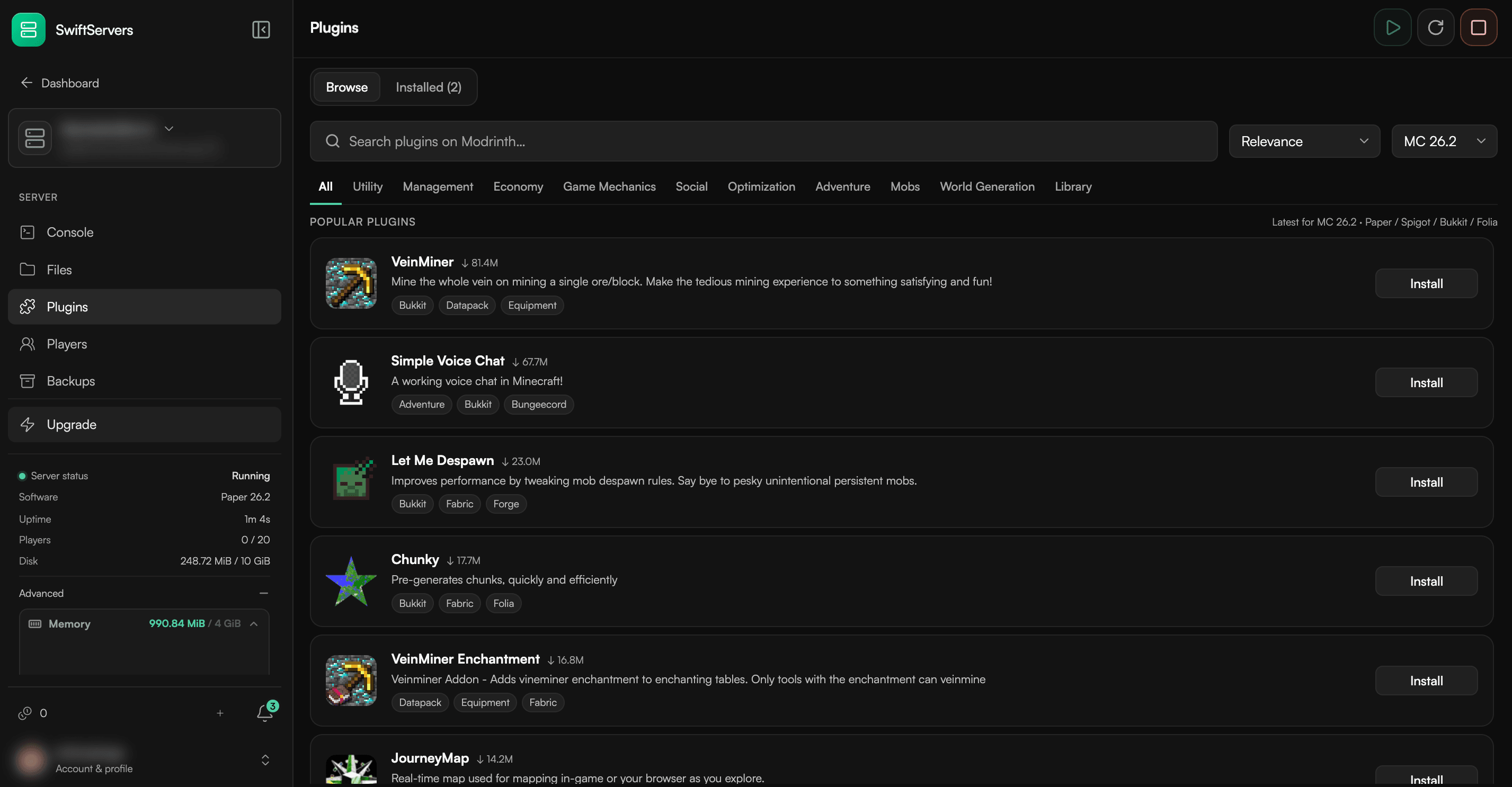Open the Files section

(x=145, y=270)
